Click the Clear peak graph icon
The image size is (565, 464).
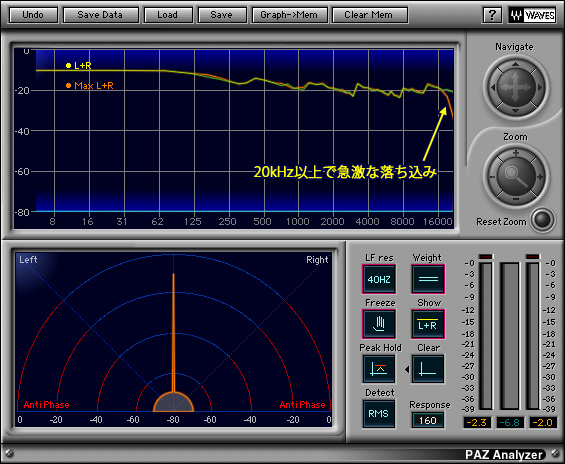(x=428, y=369)
